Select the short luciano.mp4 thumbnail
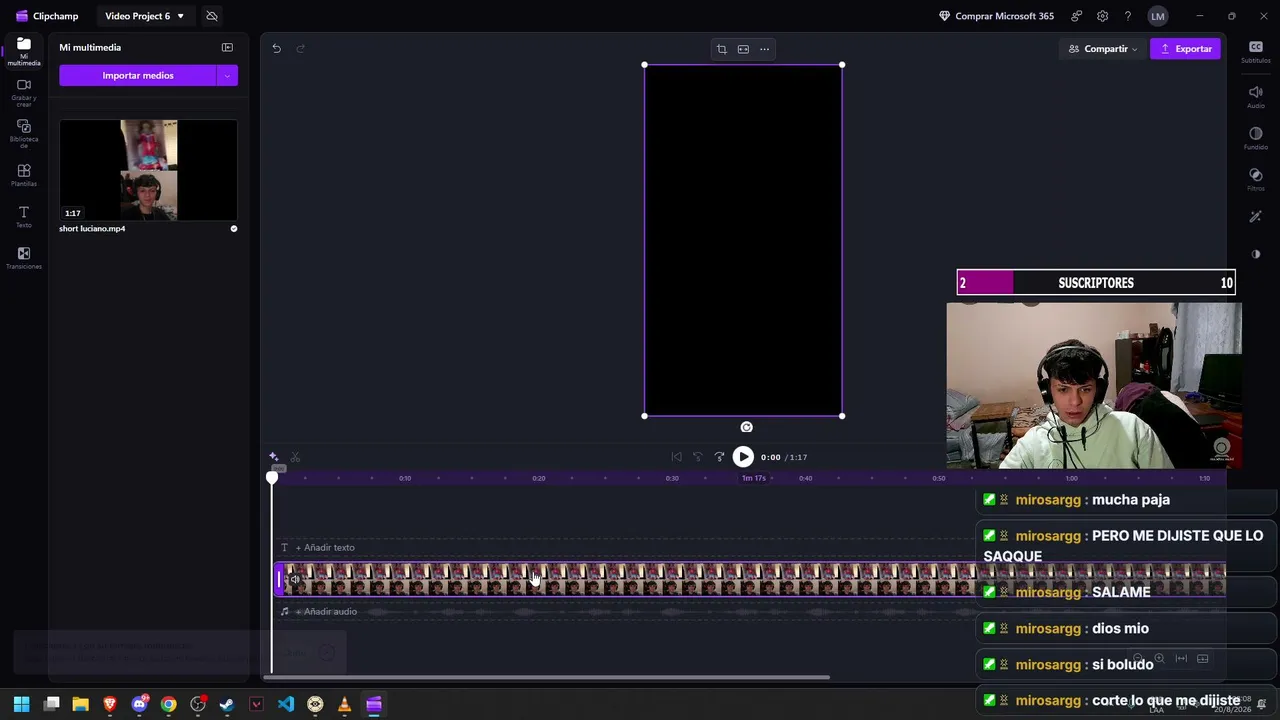The image size is (1280, 720). [148, 170]
